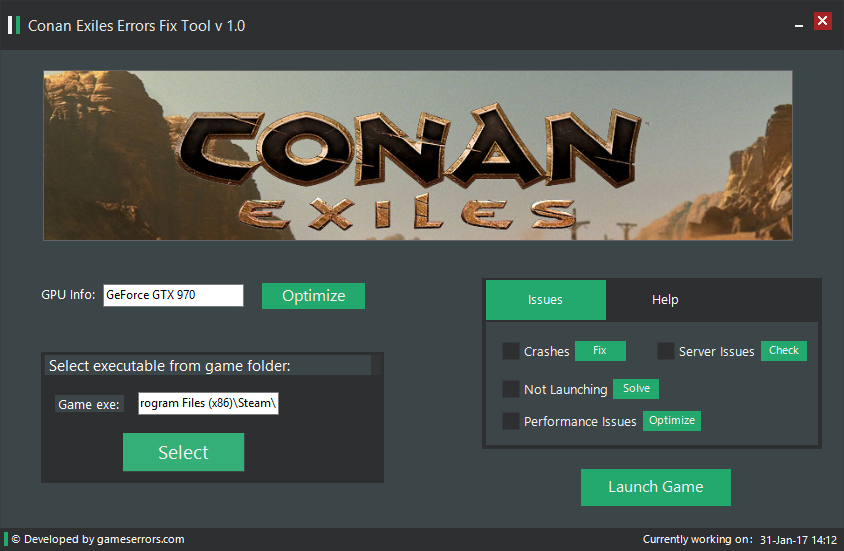This screenshot has width=844, height=551.
Task: Enable the Performance Issues checkbox
Action: 510,421
